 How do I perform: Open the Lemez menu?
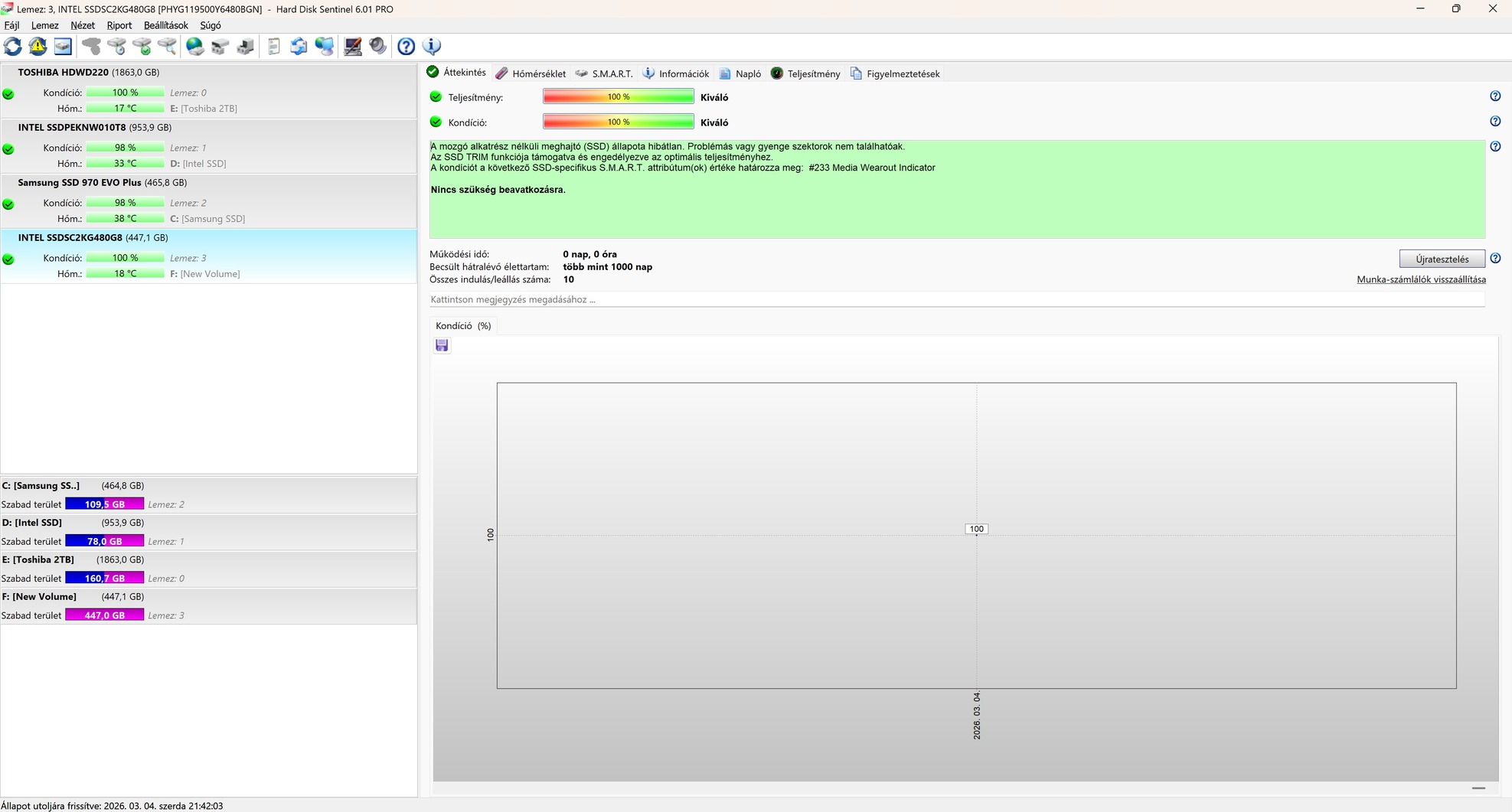(x=45, y=25)
